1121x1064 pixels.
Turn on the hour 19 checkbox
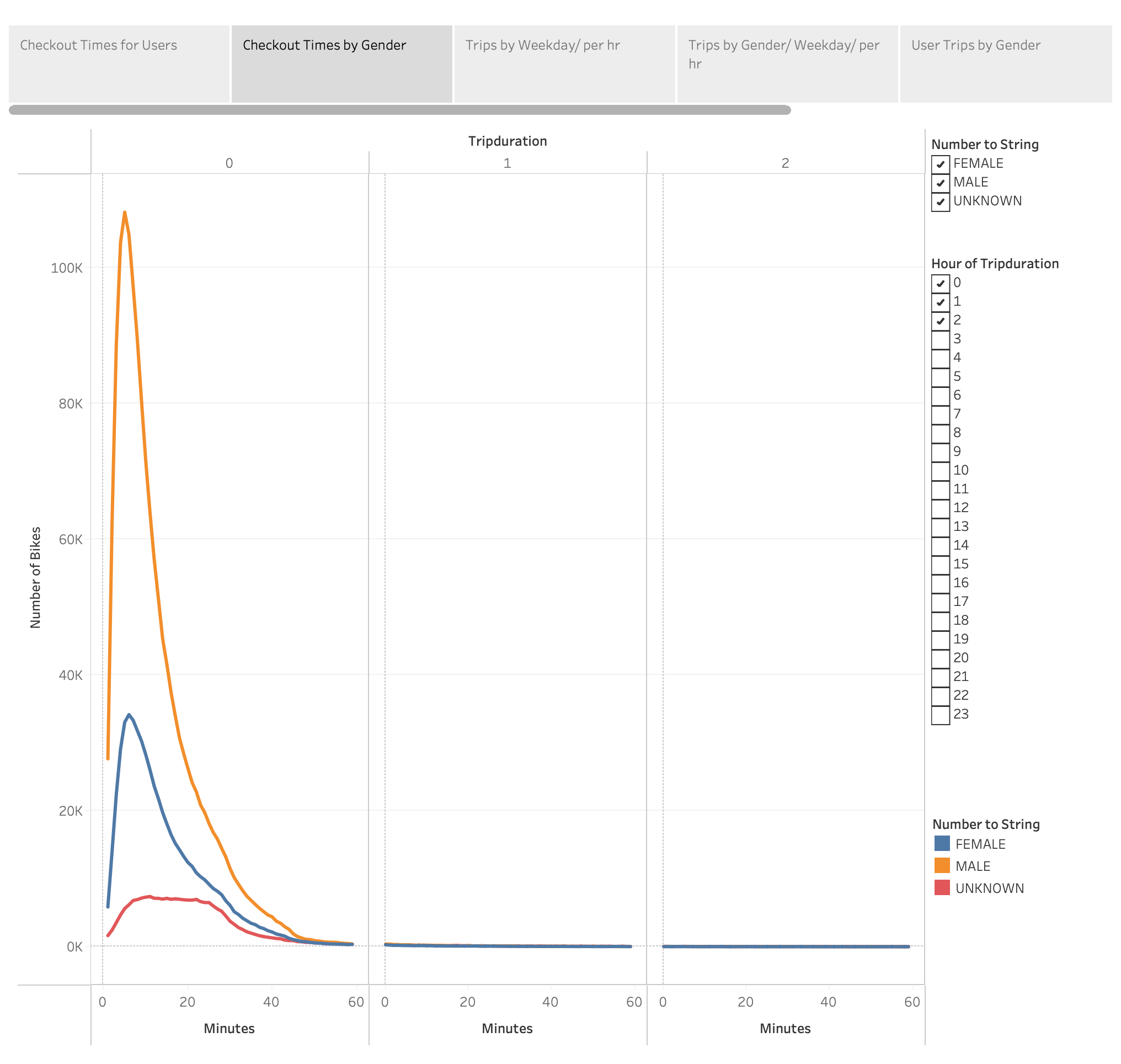coord(941,640)
